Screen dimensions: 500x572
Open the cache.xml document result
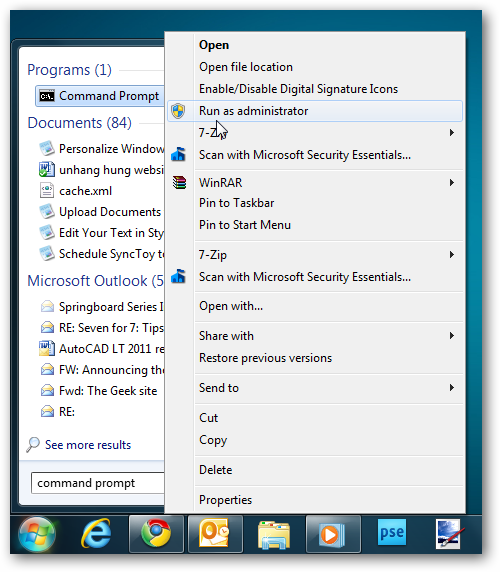(85, 191)
